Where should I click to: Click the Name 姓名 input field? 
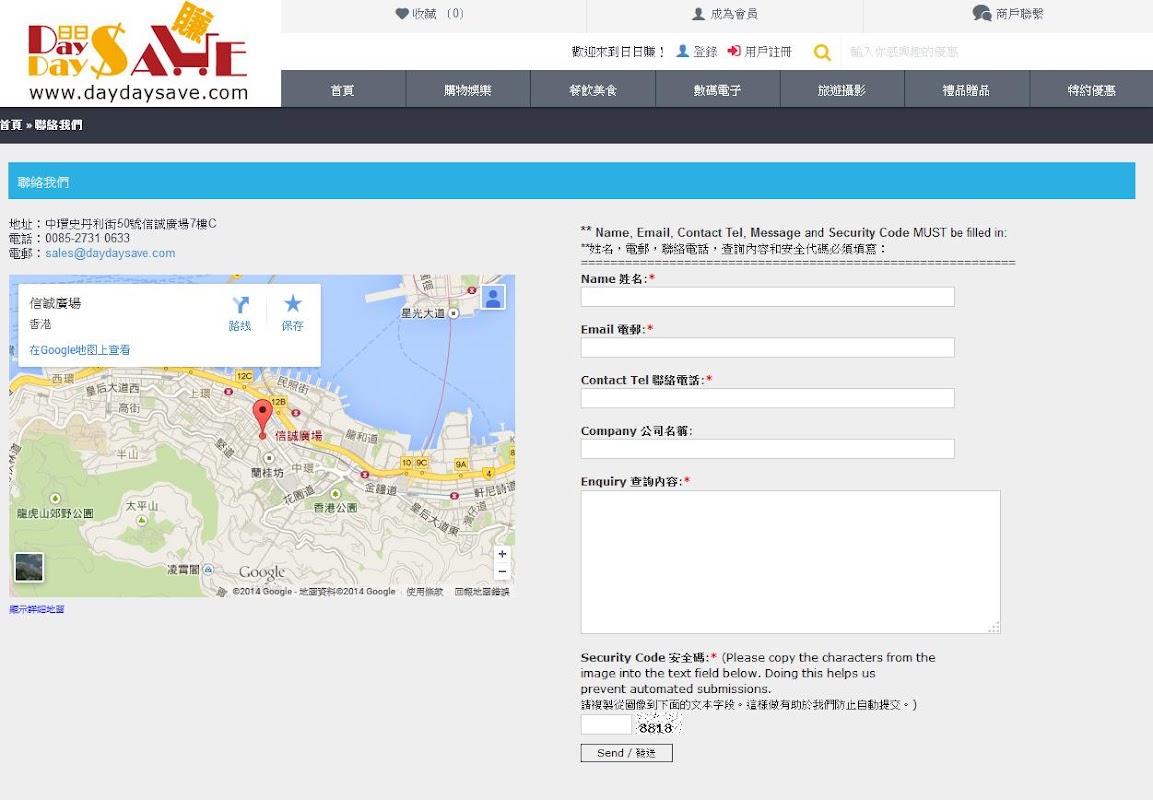point(767,297)
